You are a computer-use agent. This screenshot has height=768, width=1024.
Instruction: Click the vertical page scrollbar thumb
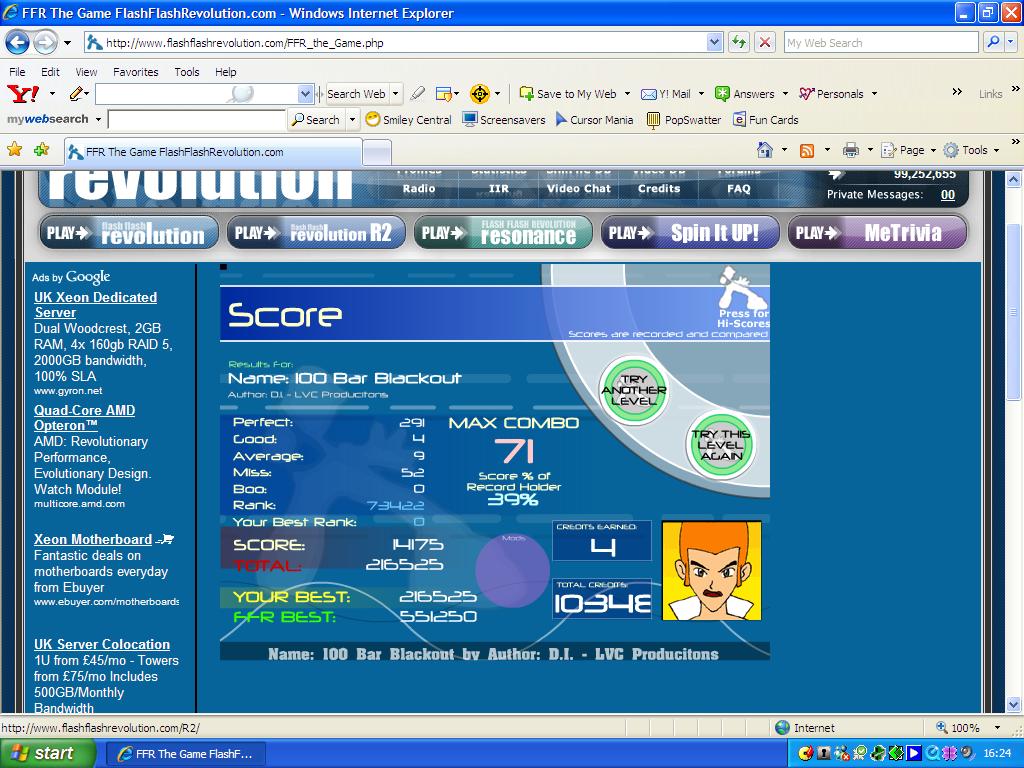[1013, 313]
